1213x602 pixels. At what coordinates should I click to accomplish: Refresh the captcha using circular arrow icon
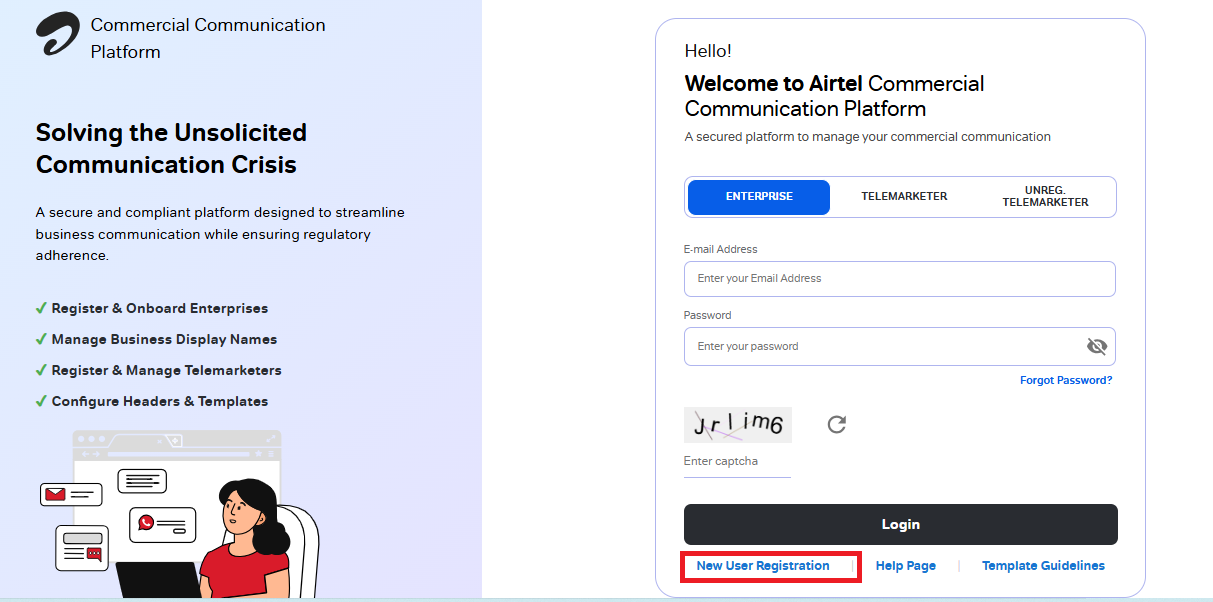[x=836, y=424]
